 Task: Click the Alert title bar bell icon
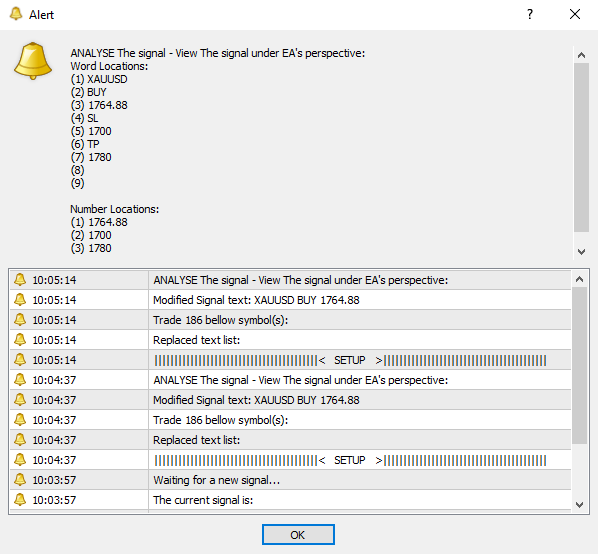pyautogui.click(x=16, y=14)
